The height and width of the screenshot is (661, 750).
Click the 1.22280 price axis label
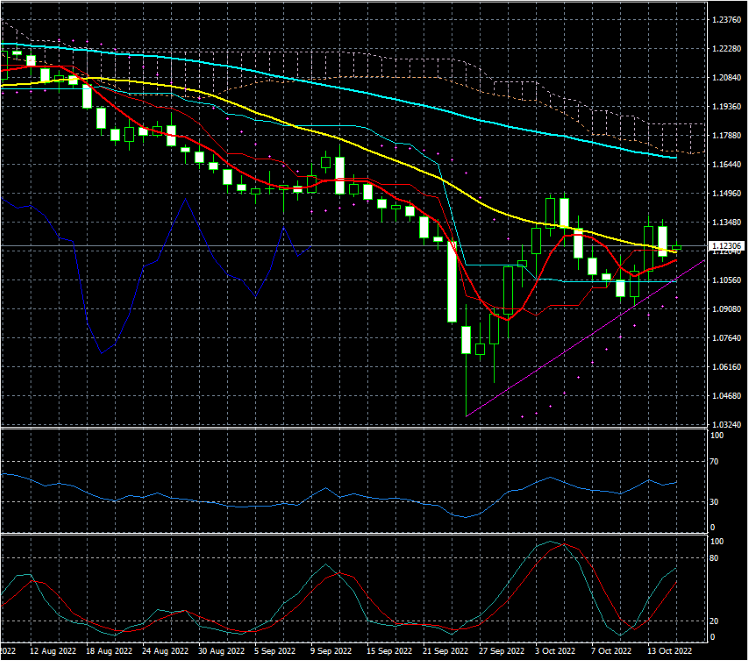click(x=726, y=49)
